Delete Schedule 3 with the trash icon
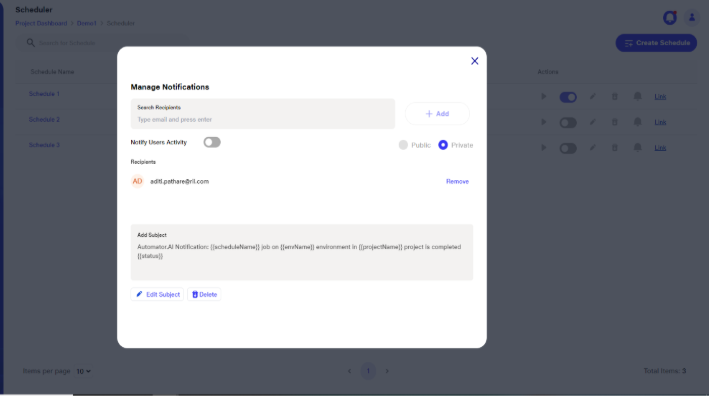Image resolution: width=709 pixels, height=396 pixels. [x=614, y=147]
